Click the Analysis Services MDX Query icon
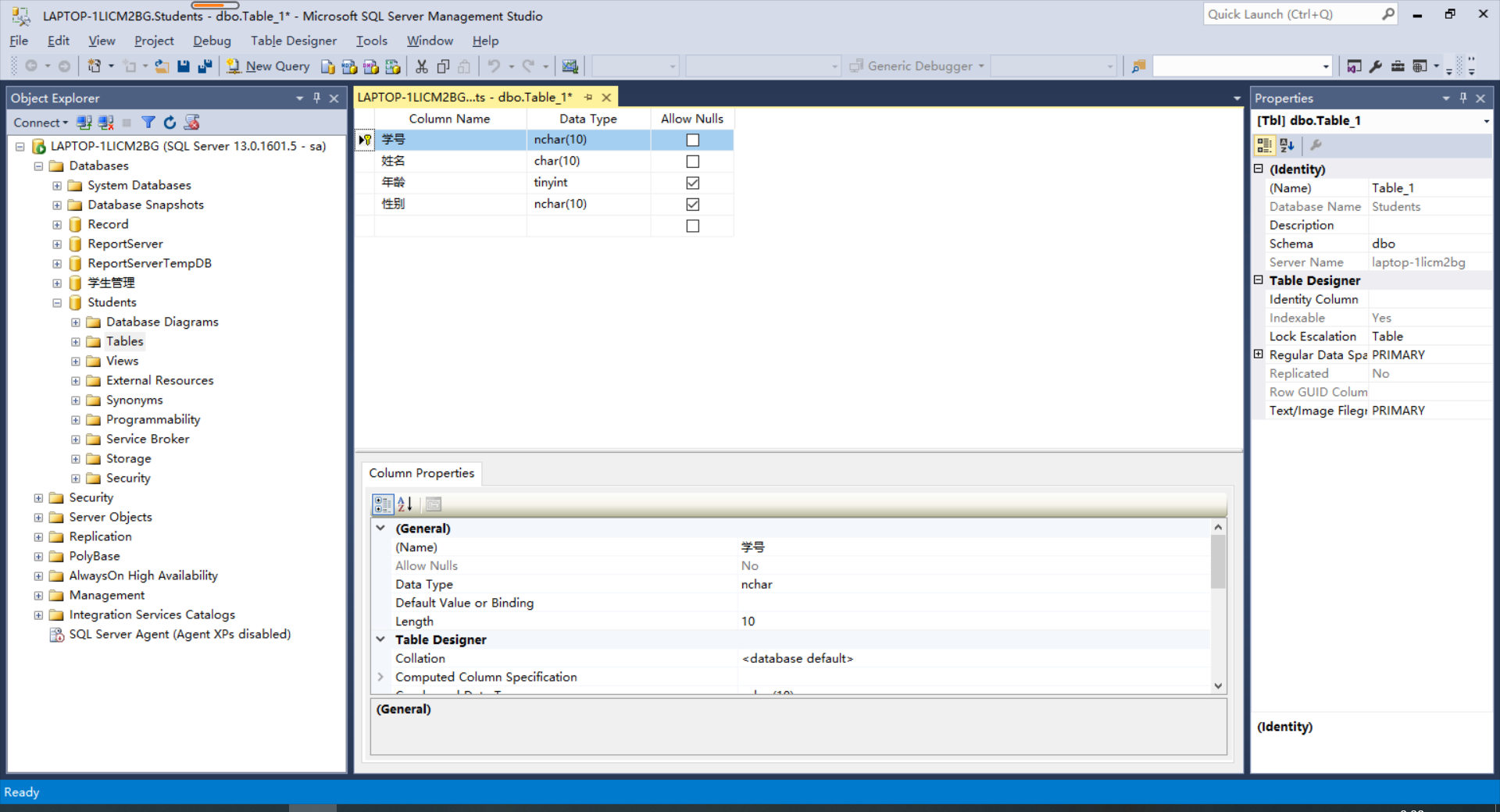Screen dimensions: 1500x812 click(349, 66)
